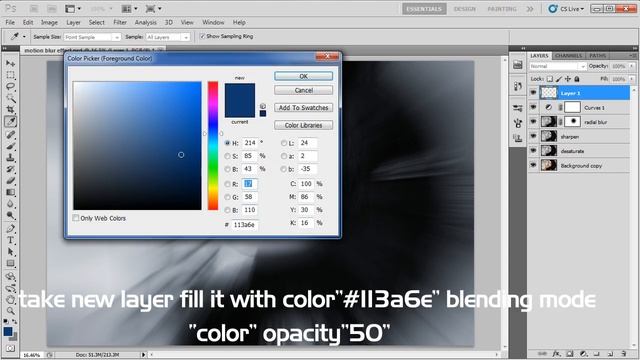Expand more workspaces chevron

(x=530, y=9)
